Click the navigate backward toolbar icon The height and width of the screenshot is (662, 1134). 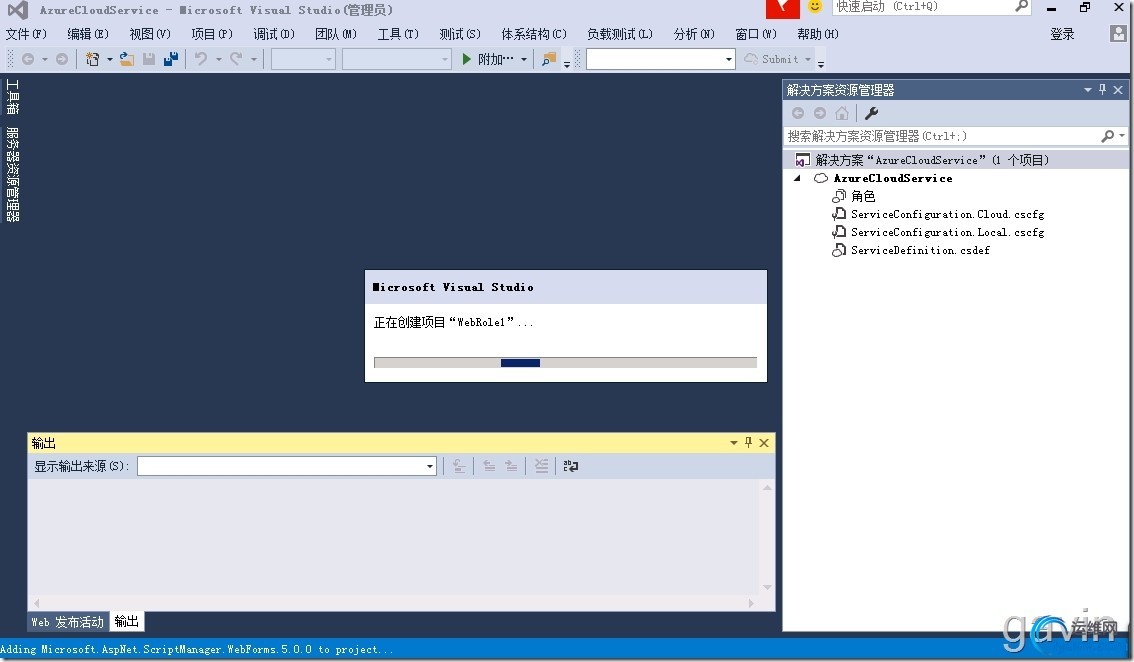[28, 59]
